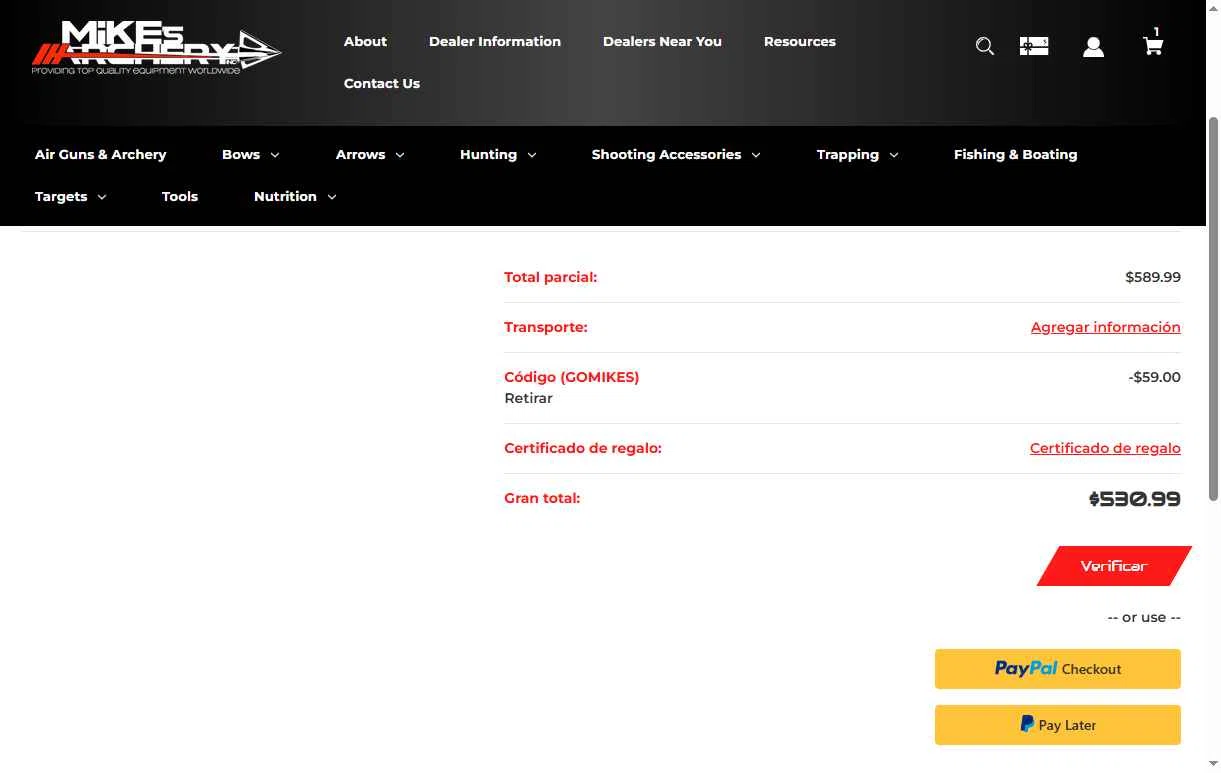Open the Resources menu item
Screen dimensions: 1221x773
click(800, 41)
